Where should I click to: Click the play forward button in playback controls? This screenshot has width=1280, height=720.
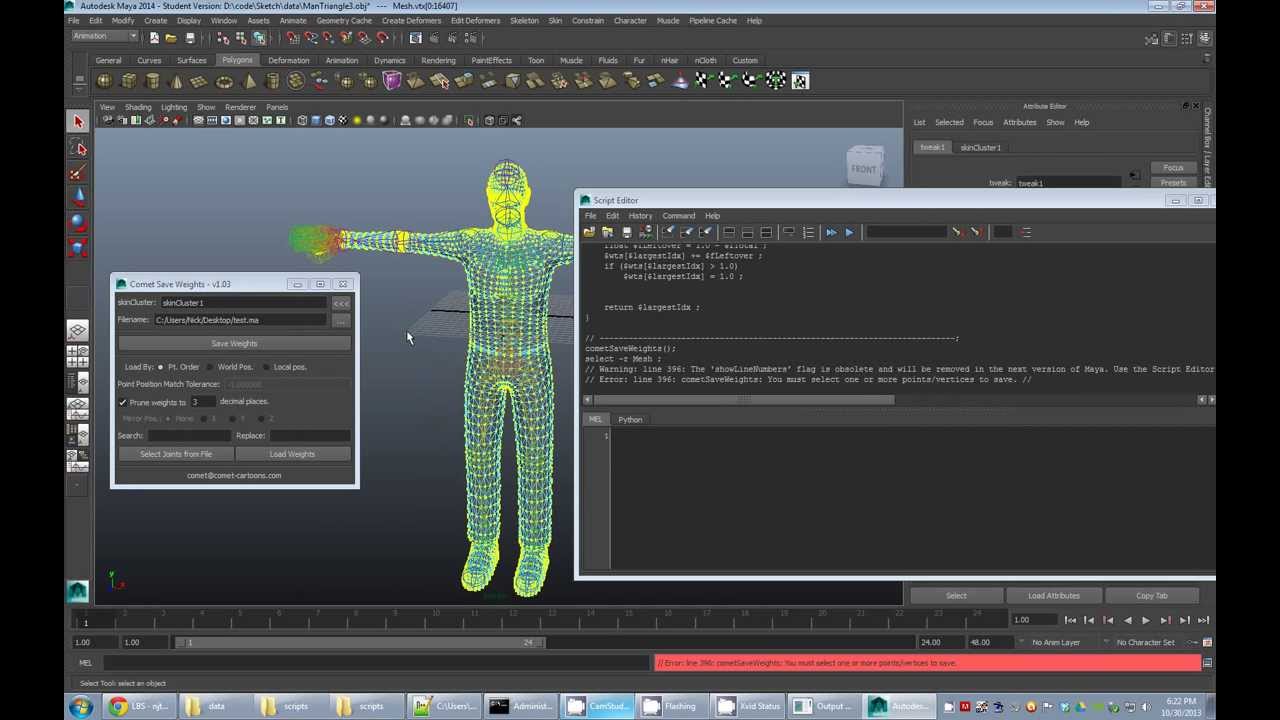1146,621
